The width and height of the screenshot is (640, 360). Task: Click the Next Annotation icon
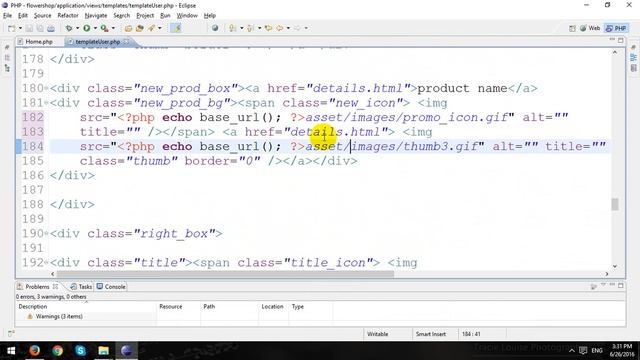(x=233, y=28)
